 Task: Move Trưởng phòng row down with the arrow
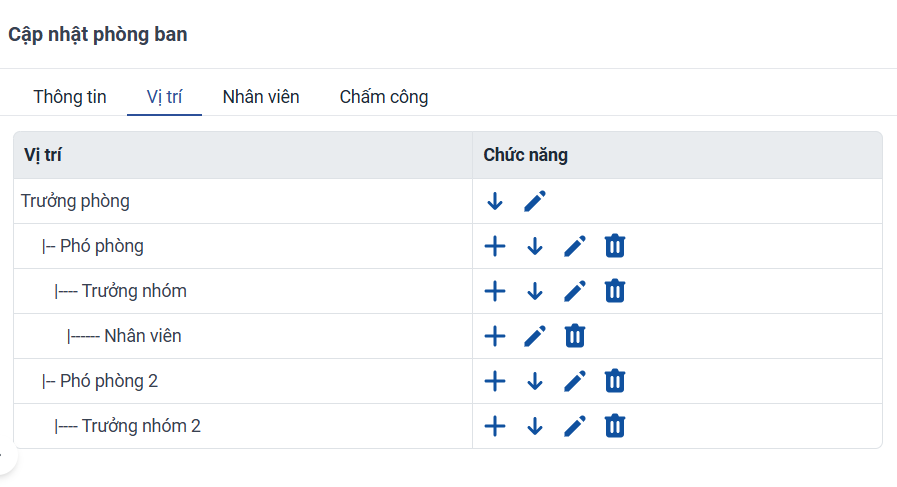coord(495,201)
